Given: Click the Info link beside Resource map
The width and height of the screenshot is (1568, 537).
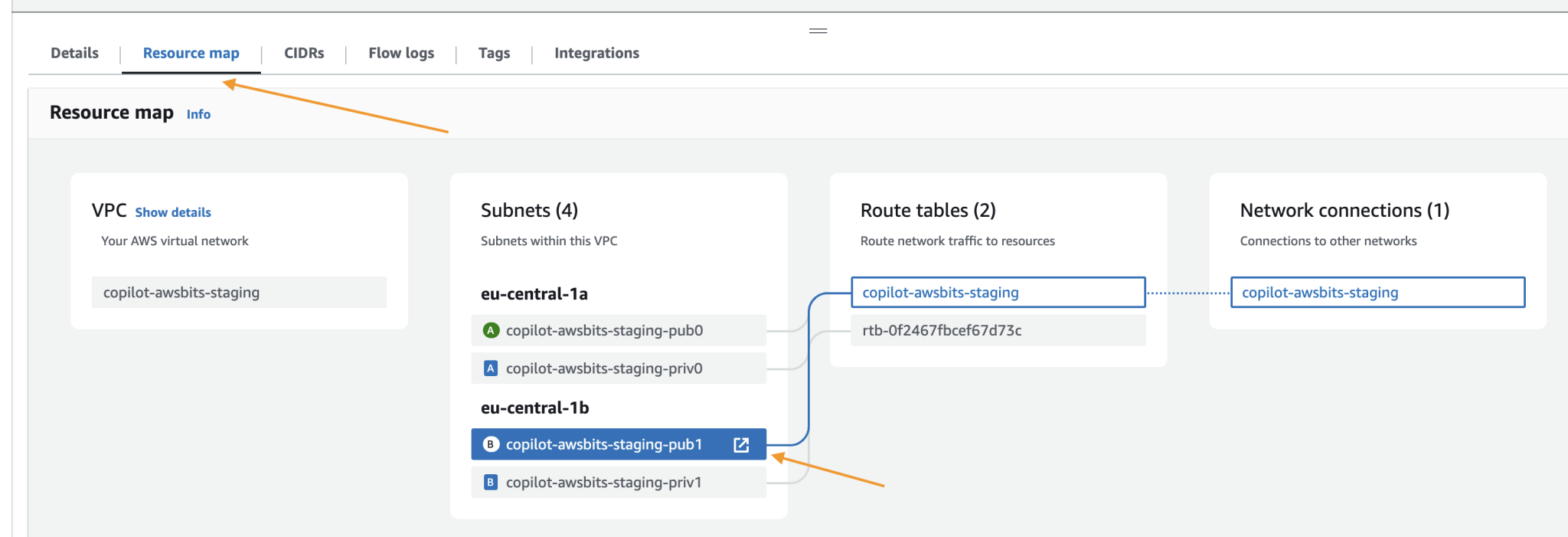Looking at the screenshot, I should pos(198,114).
